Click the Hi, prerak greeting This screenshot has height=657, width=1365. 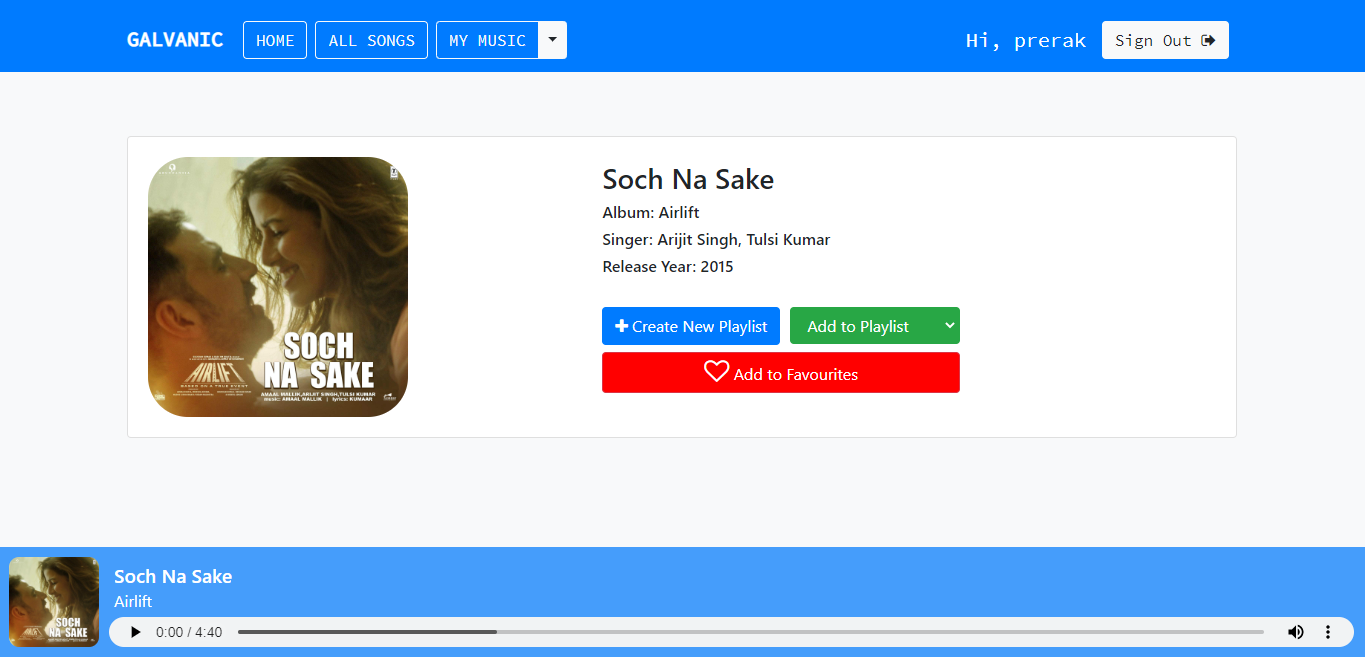pyautogui.click(x=1026, y=41)
